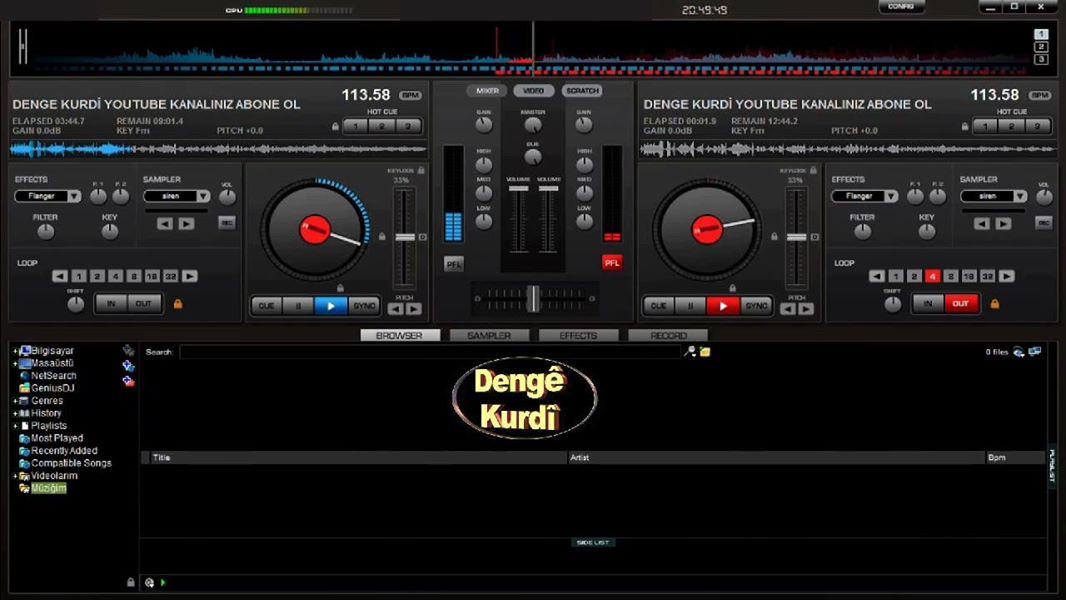Image resolution: width=1066 pixels, height=600 pixels.
Task: Expand the Genres tree node
Action: pos(15,401)
